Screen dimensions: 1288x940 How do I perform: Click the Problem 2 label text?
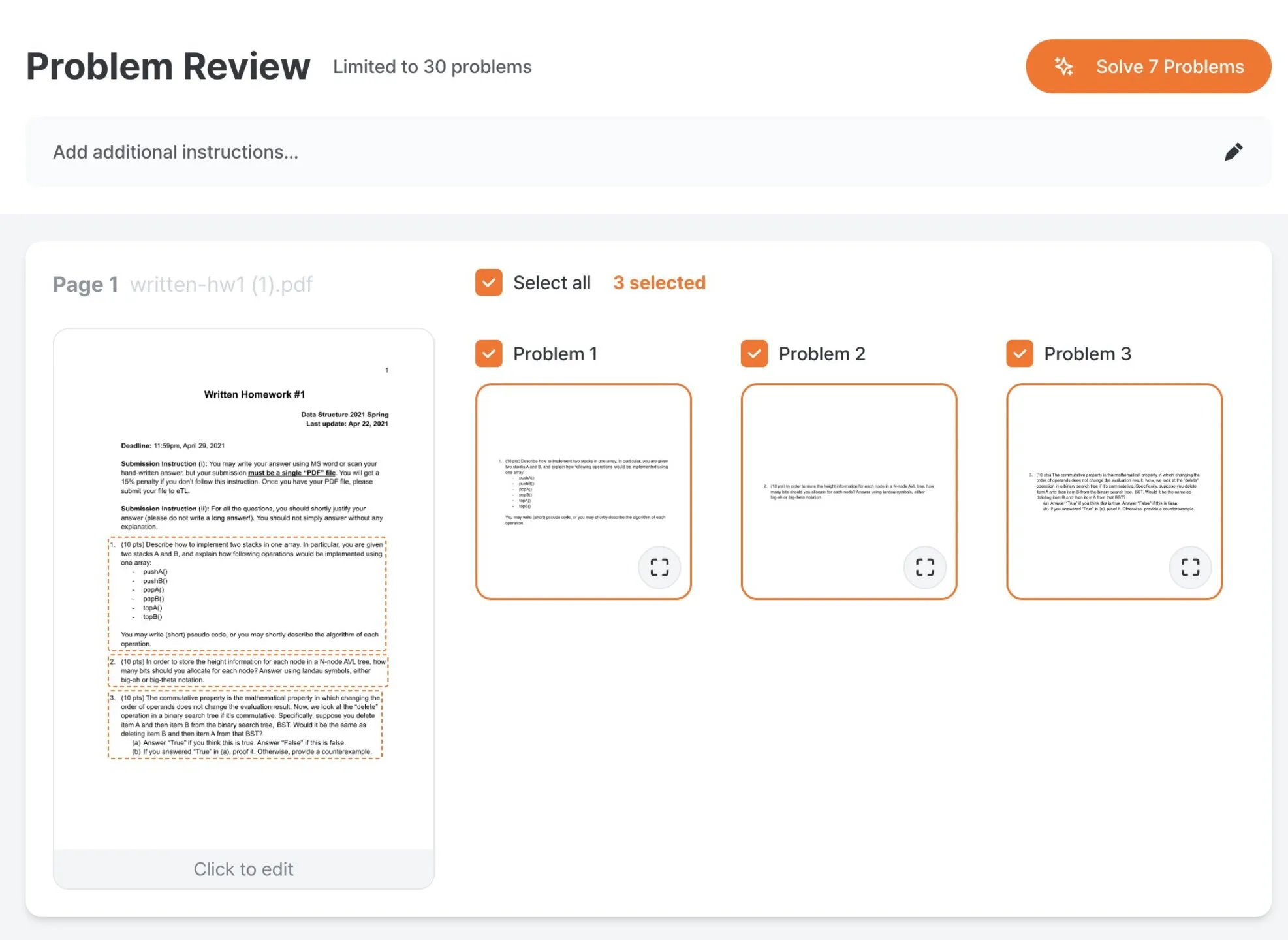coord(821,353)
